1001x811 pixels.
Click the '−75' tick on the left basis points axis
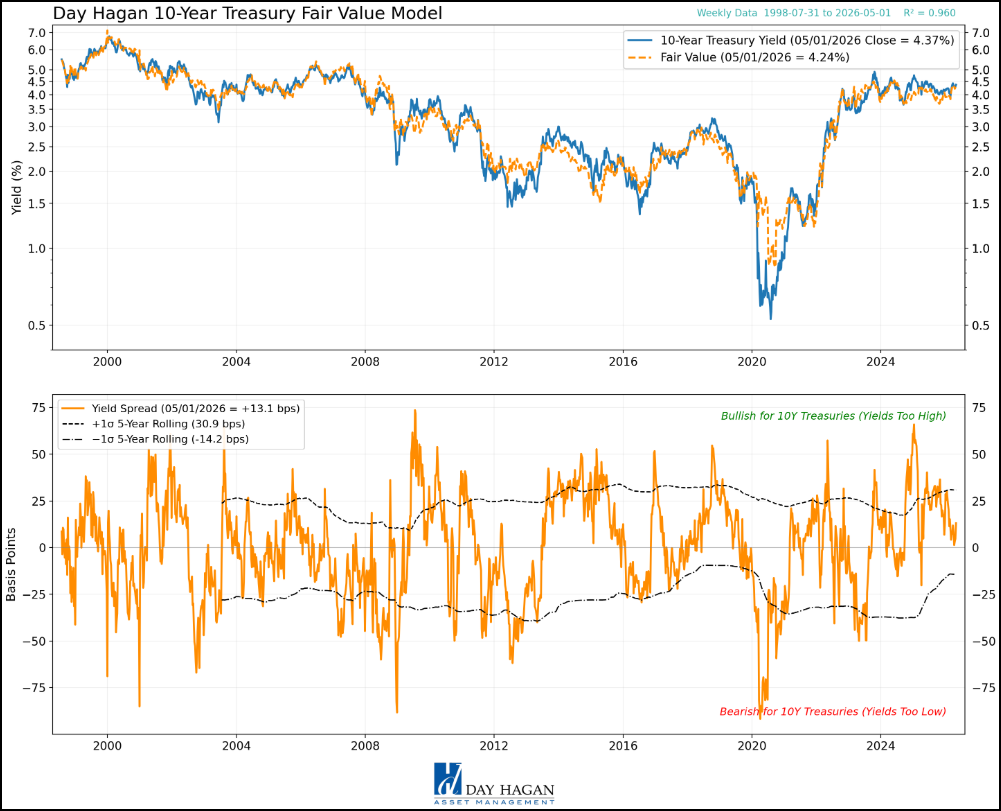tap(33, 688)
